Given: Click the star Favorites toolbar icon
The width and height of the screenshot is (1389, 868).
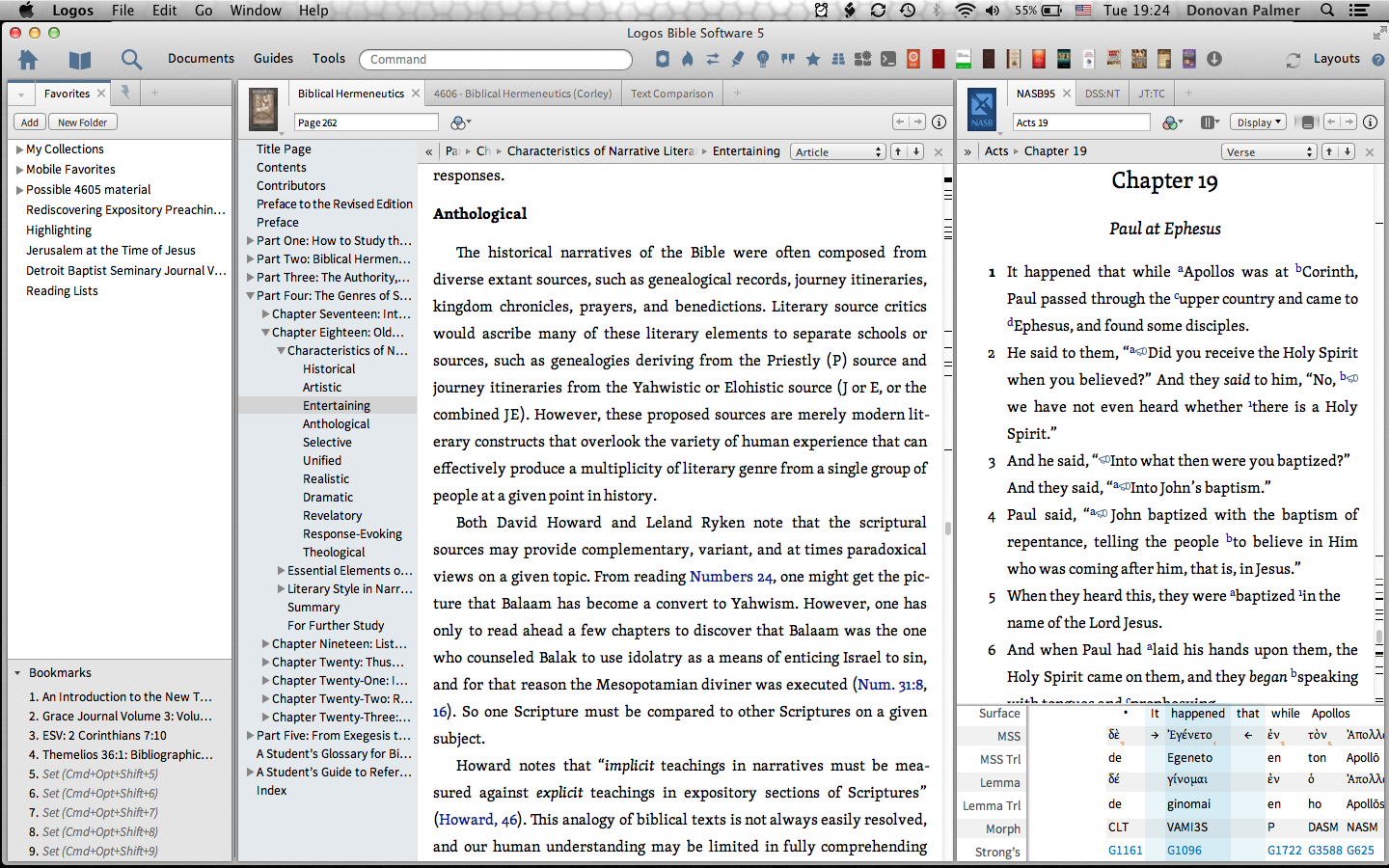Looking at the screenshot, I should pos(813,59).
